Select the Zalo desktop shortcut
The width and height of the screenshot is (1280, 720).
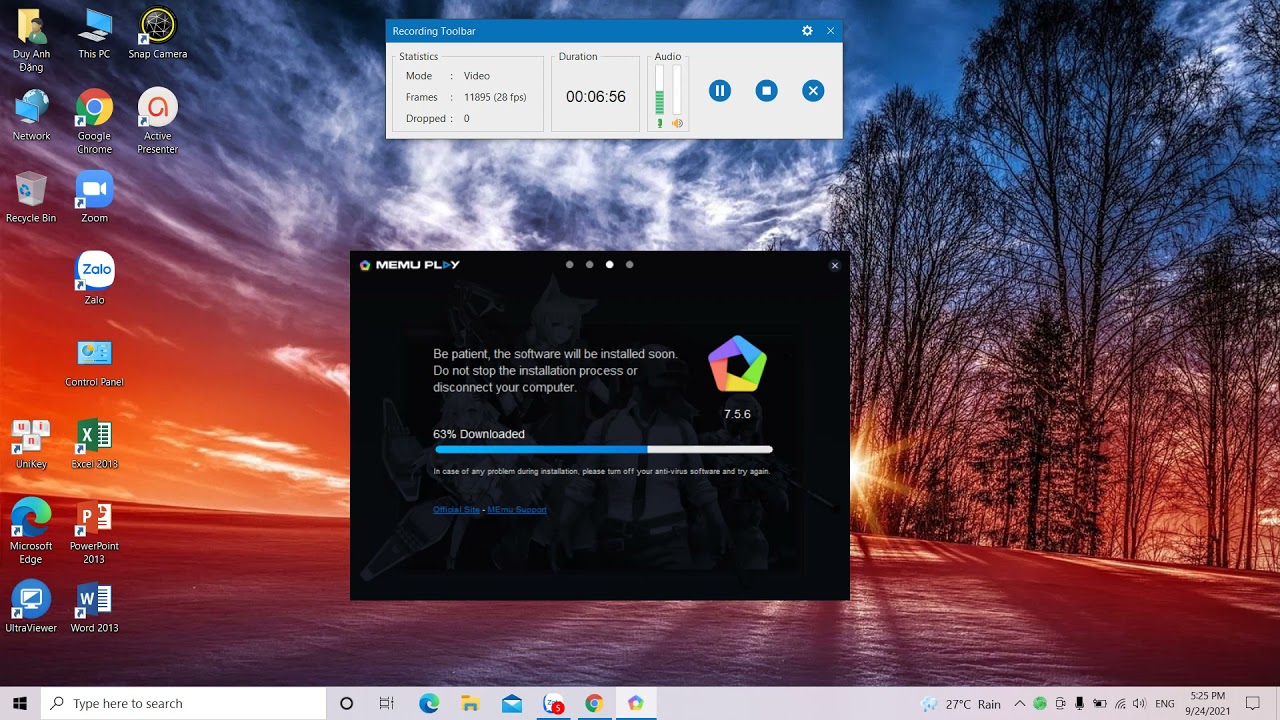[94, 280]
